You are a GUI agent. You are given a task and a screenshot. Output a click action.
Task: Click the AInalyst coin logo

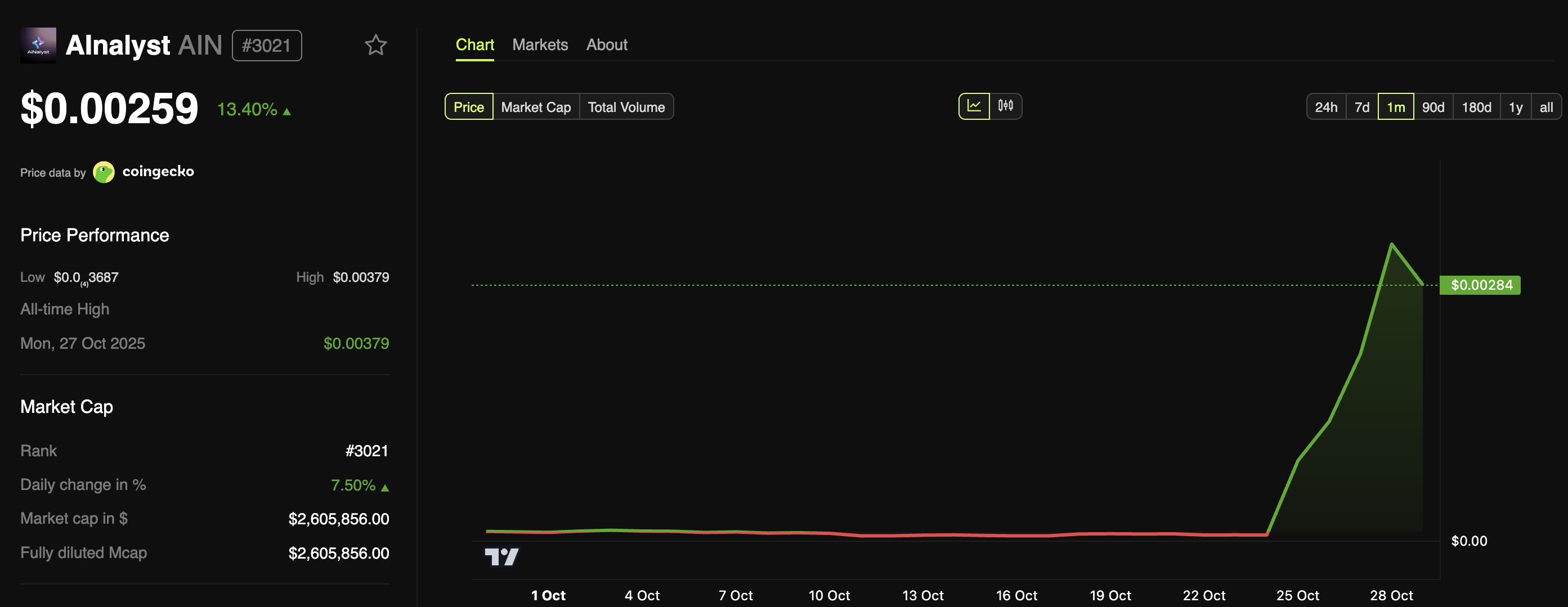(38, 44)
